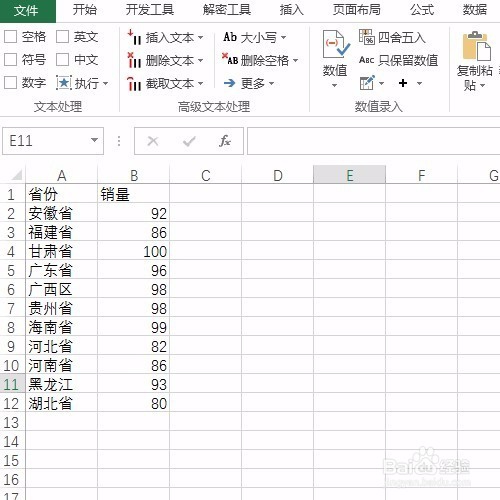Enable the 符号 checkbox

pyautogui.click(x=10, y=60)
